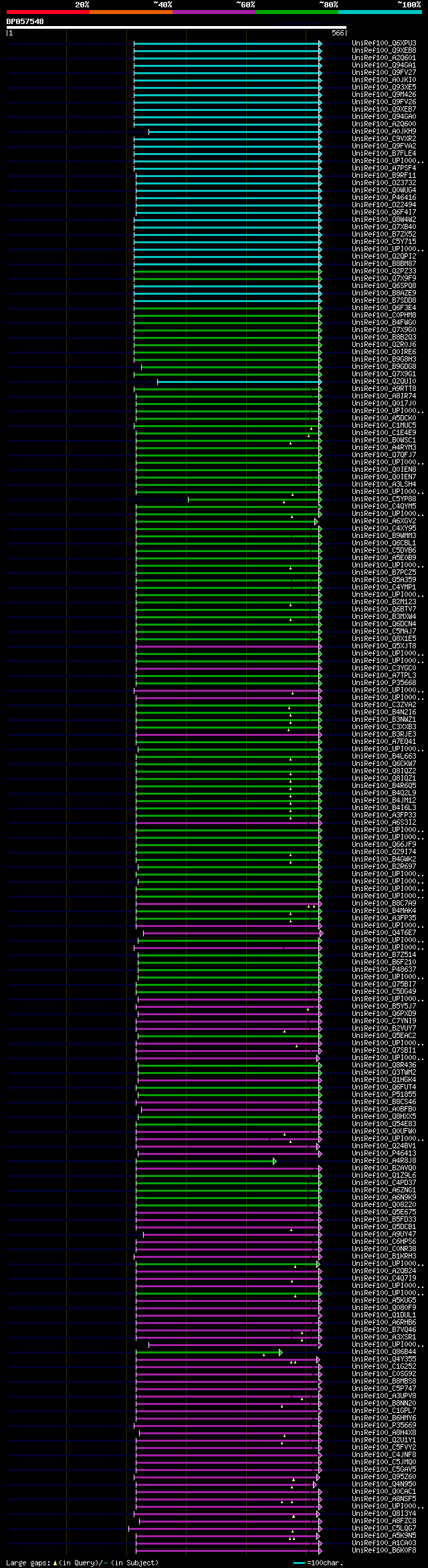428x1568 pixels.
Task: Open hit UniRef100_A9RTT8
Action: tap(384, 388)
